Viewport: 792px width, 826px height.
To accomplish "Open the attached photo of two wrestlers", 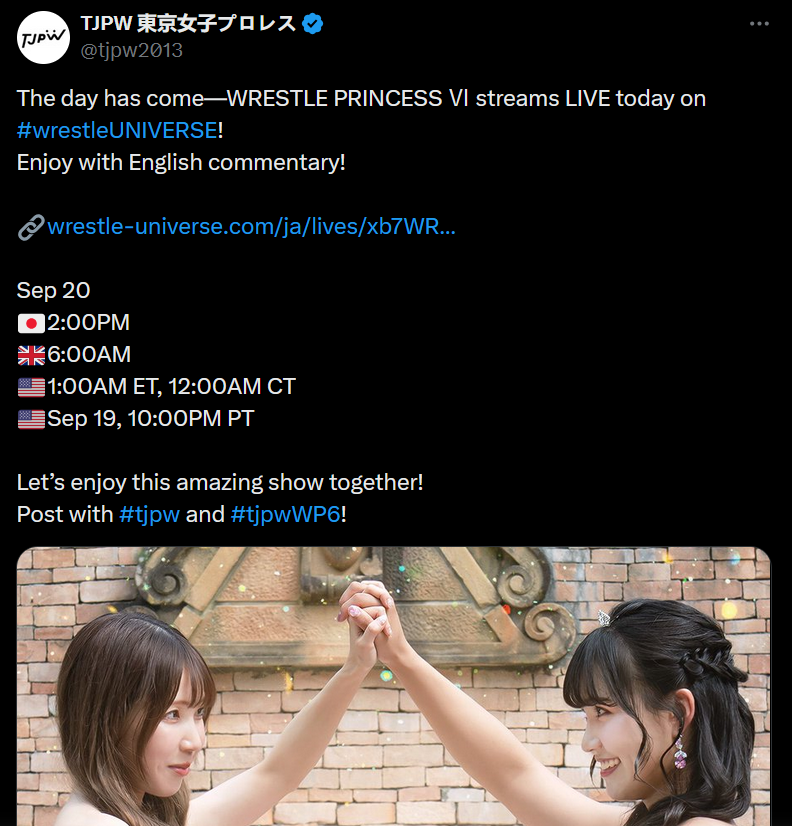I will [x=394, y=686].
